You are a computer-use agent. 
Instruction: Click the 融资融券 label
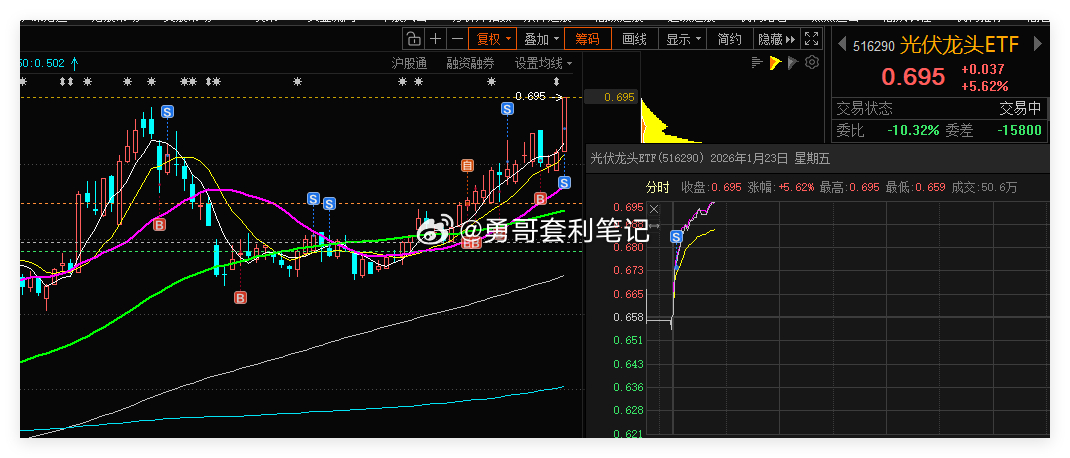470,63
